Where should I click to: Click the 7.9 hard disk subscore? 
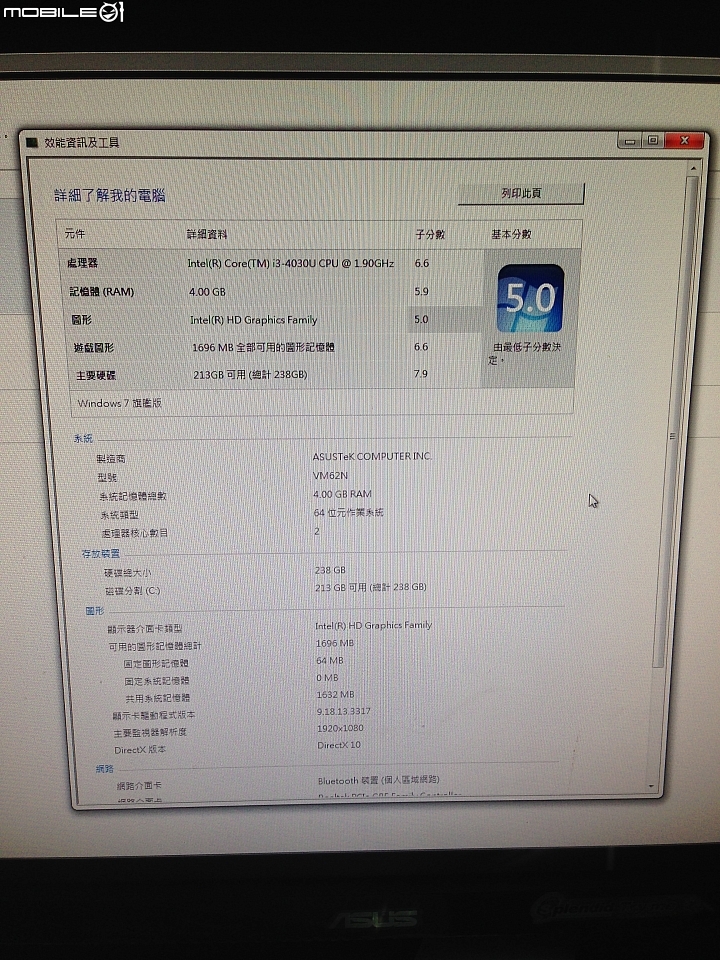coord(421,373)
